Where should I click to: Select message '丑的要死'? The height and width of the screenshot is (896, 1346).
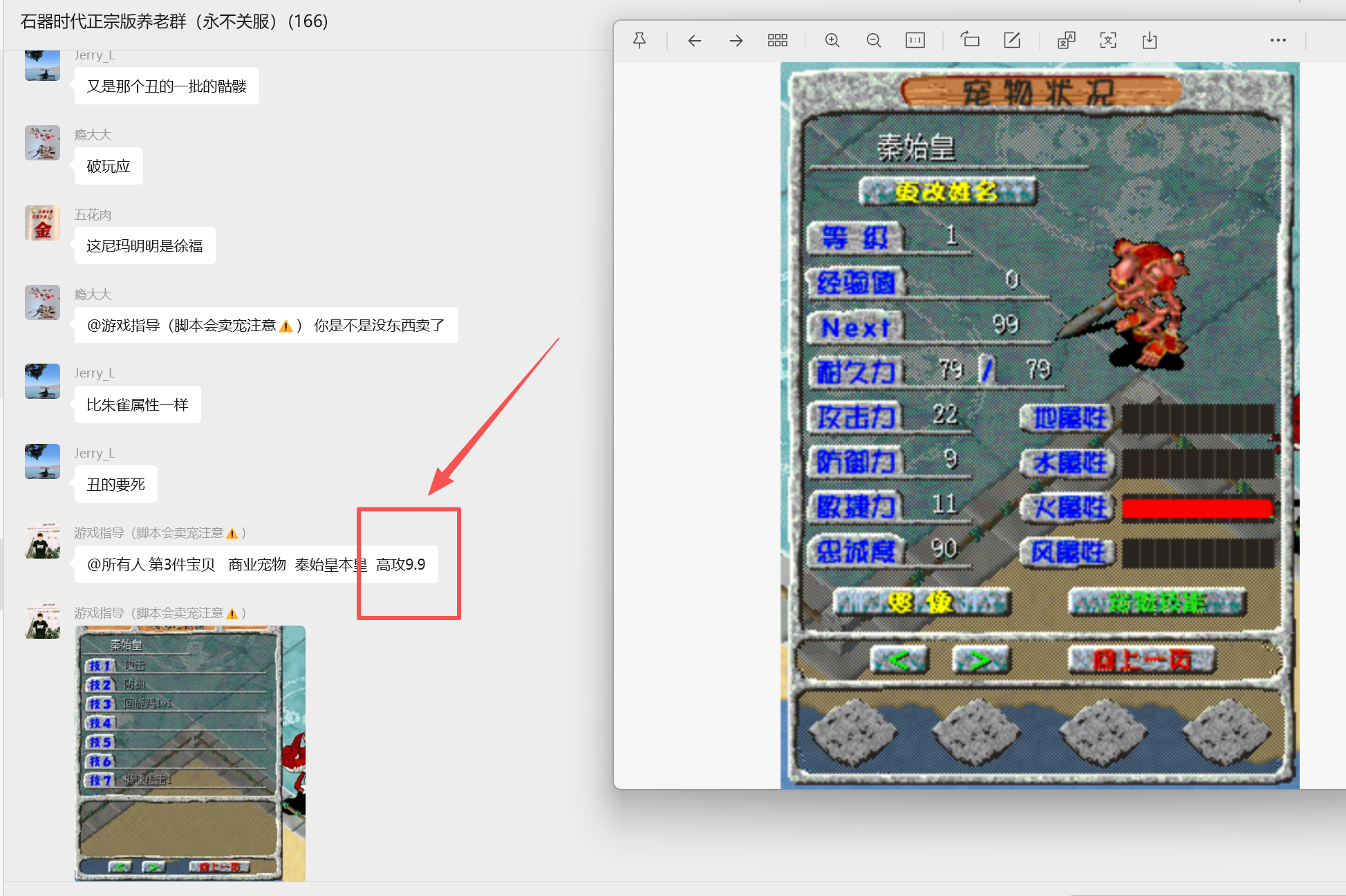coord(116,484)
